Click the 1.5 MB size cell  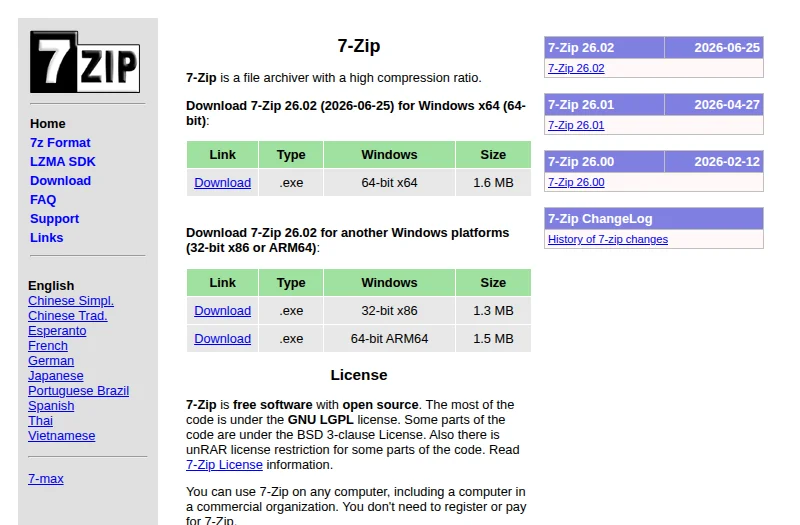[x=493, y=339]
